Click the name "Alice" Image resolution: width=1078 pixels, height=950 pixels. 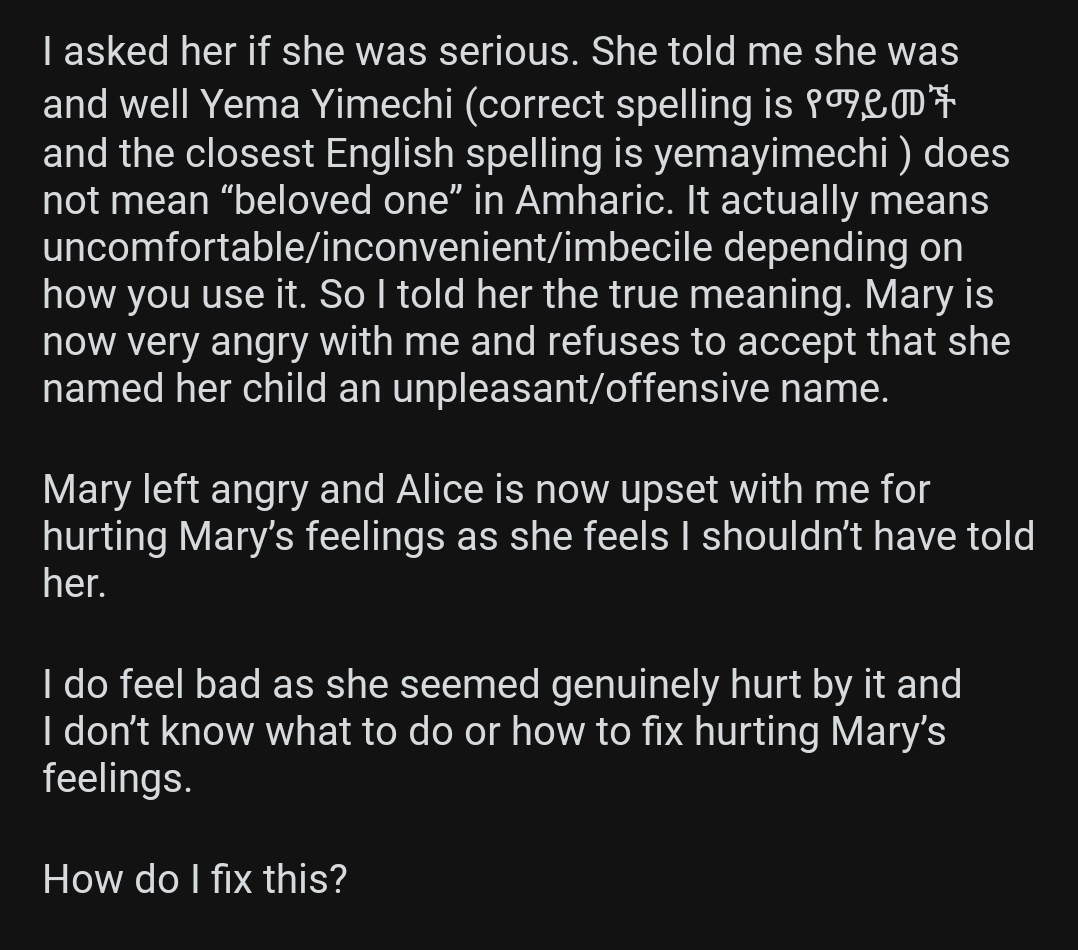(440, 490)
